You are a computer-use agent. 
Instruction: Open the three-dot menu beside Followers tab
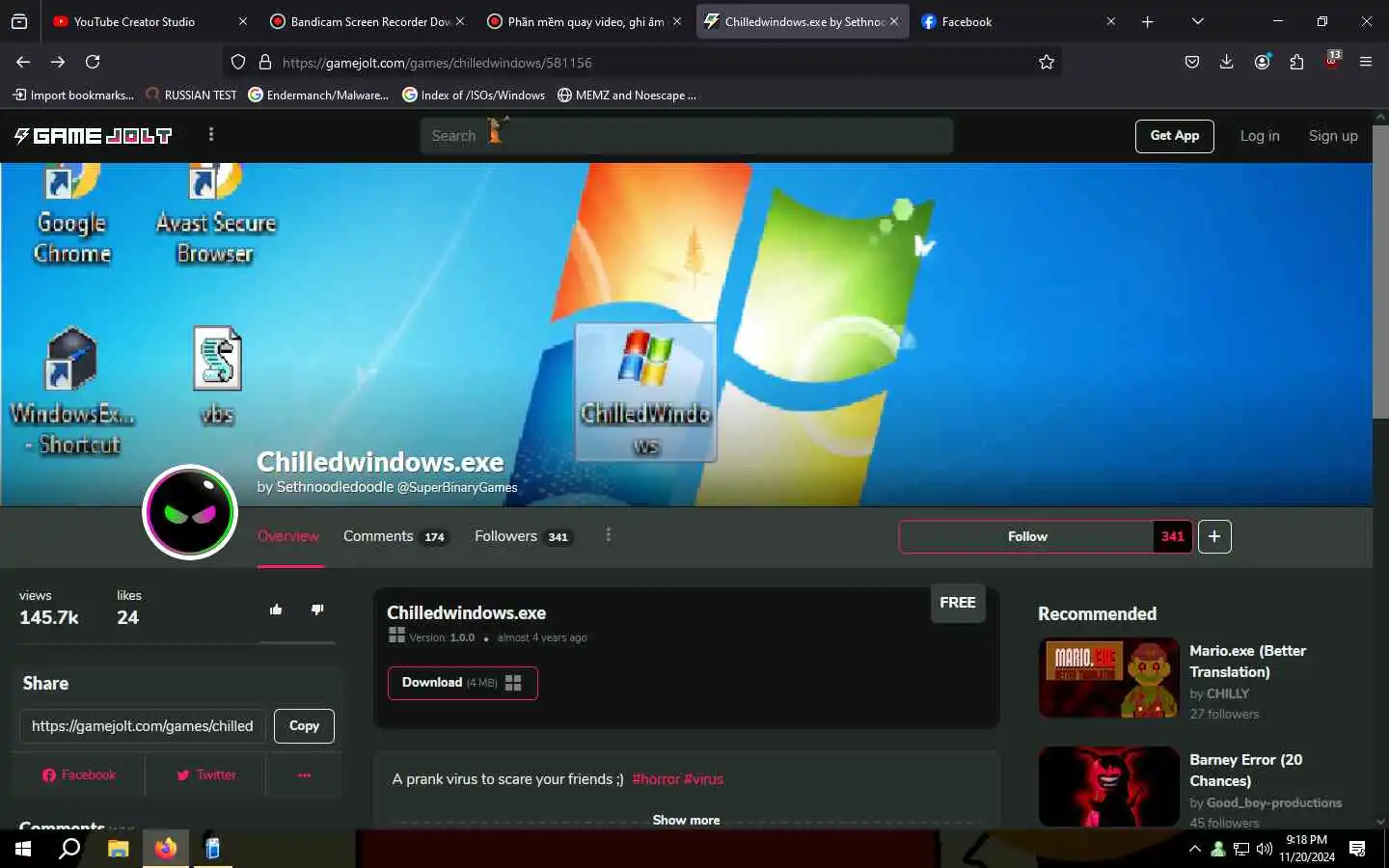[608, 535]
